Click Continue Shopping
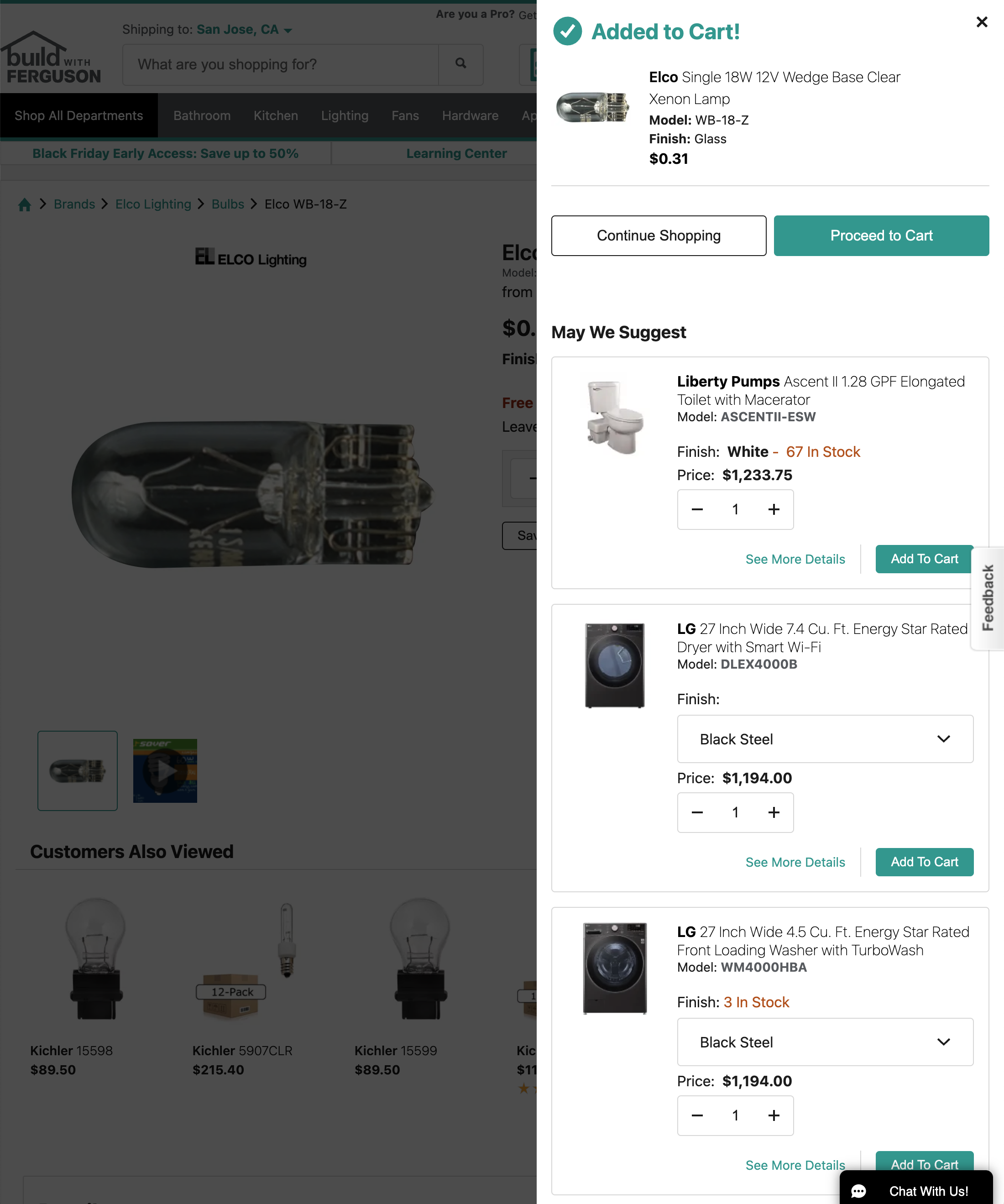The width and height of the screenshot is (1004, 1204). point(658,235)
